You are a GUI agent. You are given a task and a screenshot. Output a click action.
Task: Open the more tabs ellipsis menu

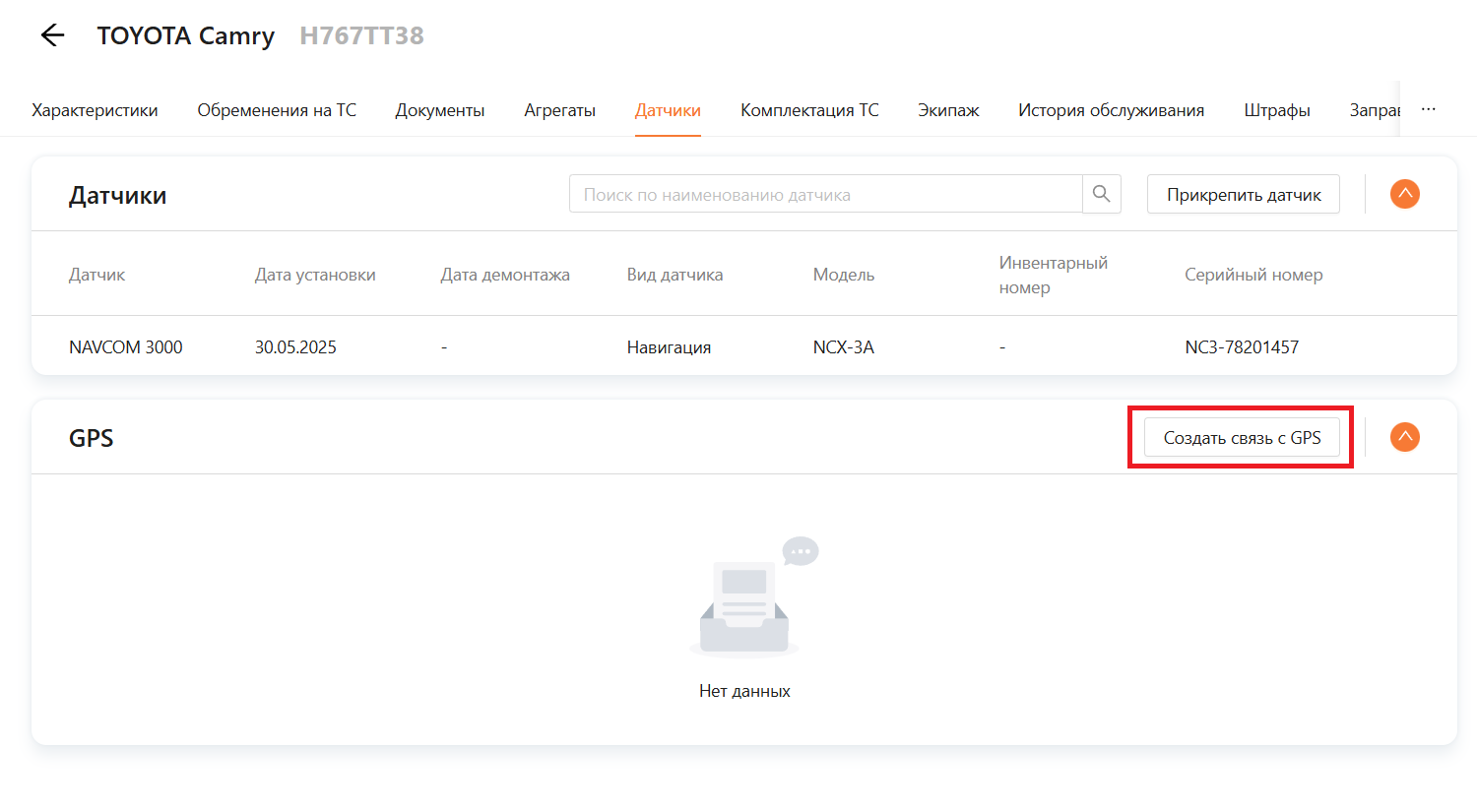(x=1428, y=109)
